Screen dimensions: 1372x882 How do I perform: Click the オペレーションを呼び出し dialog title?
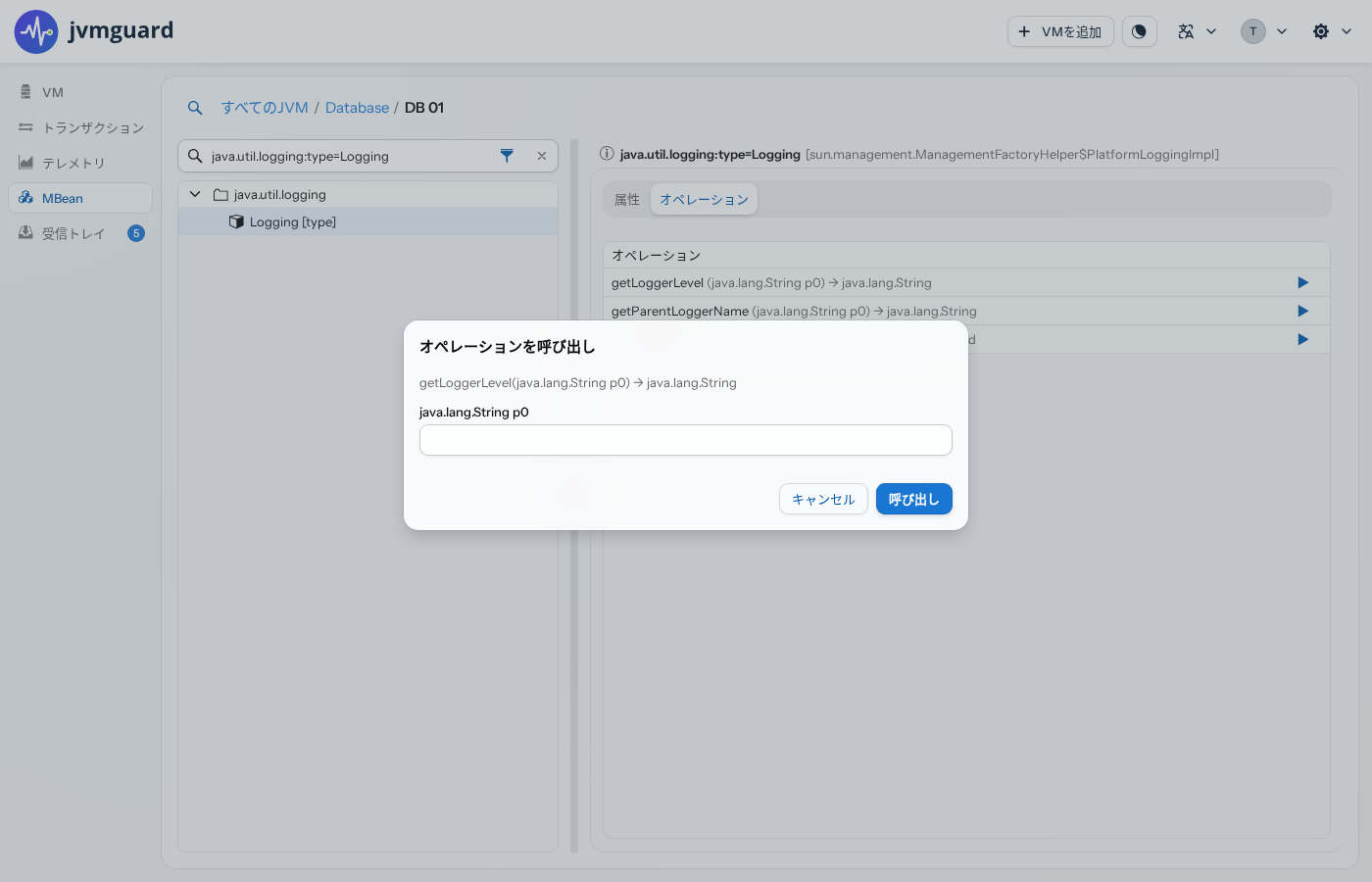pyautogui.click(x=508, y=347)
